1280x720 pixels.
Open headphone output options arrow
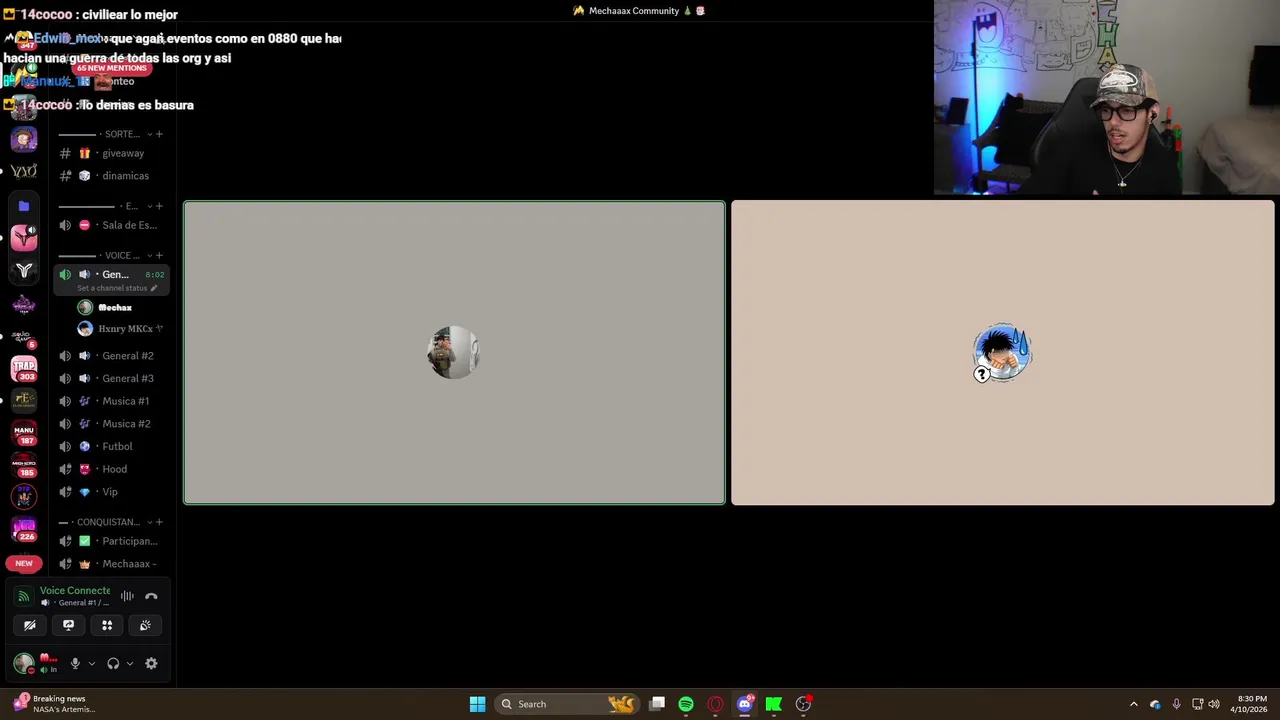point(129,663)
